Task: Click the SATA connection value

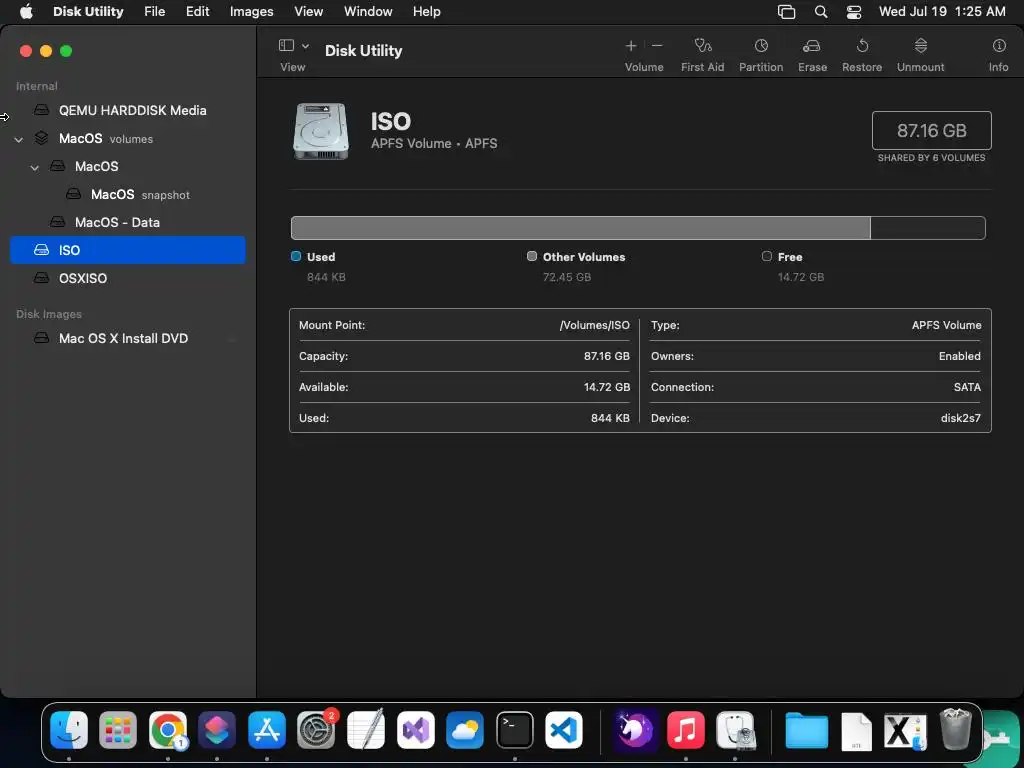Action: [x=967, y=387]
